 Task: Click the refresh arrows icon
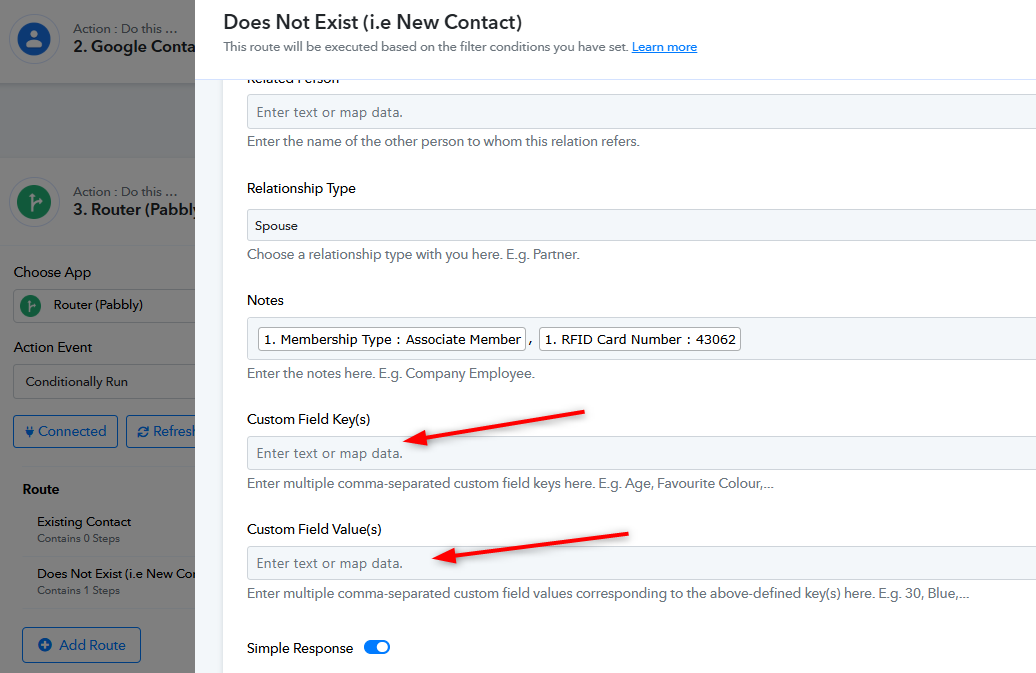click(143, 432)
